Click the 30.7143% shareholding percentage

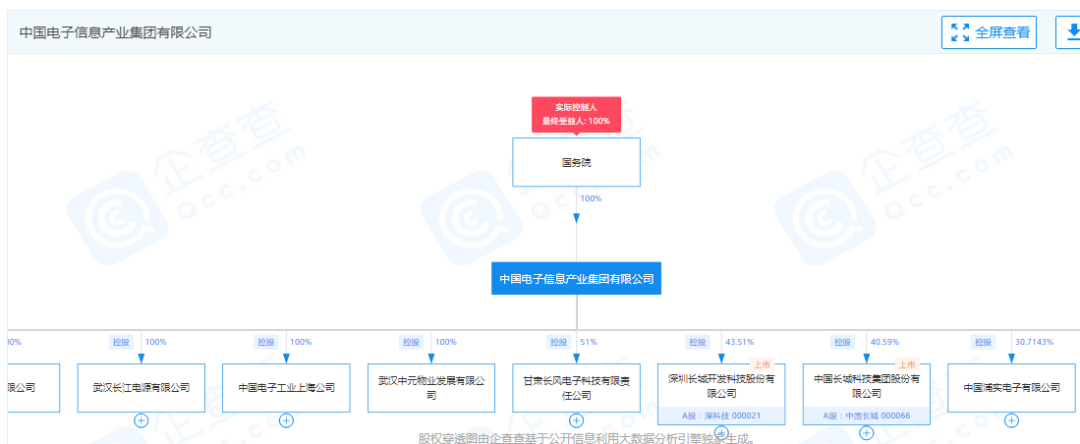1034,341
